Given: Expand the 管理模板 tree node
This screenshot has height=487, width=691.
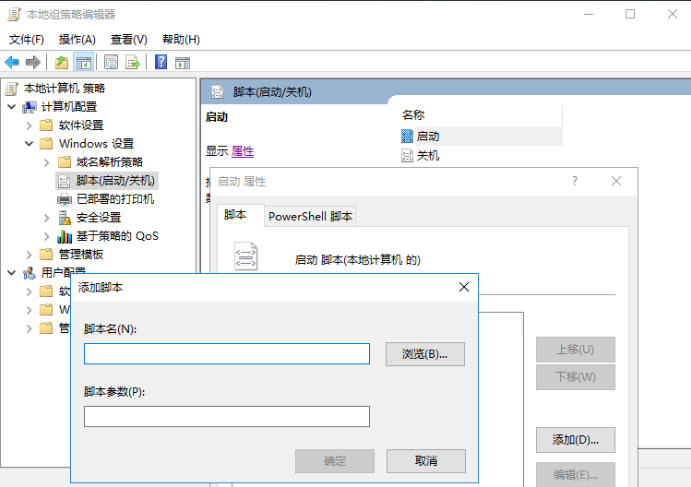Looking at the screenshot, I should pos(29,255).
